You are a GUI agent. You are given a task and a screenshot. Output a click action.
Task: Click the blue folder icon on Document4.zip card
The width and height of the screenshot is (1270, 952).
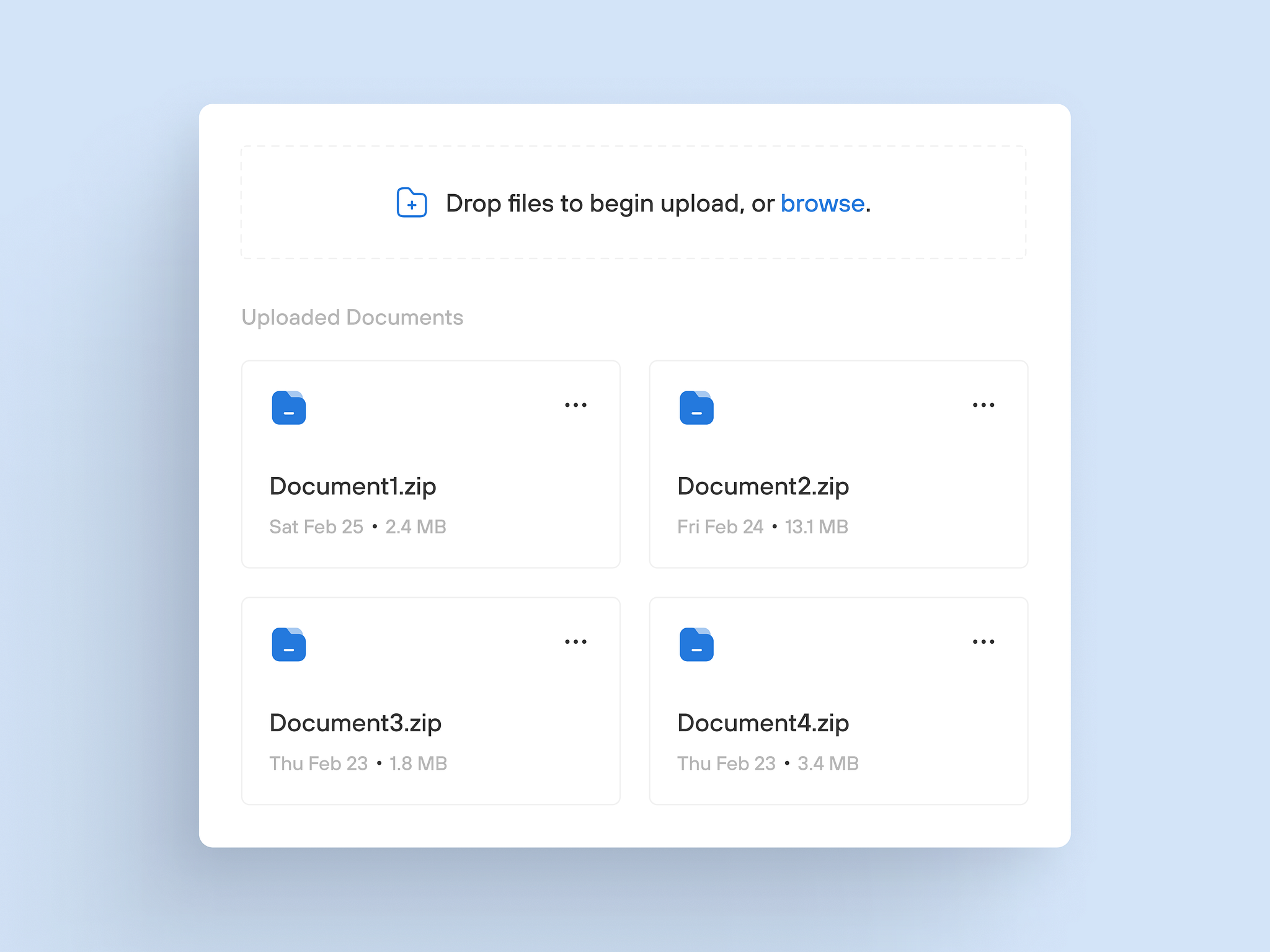696,644
